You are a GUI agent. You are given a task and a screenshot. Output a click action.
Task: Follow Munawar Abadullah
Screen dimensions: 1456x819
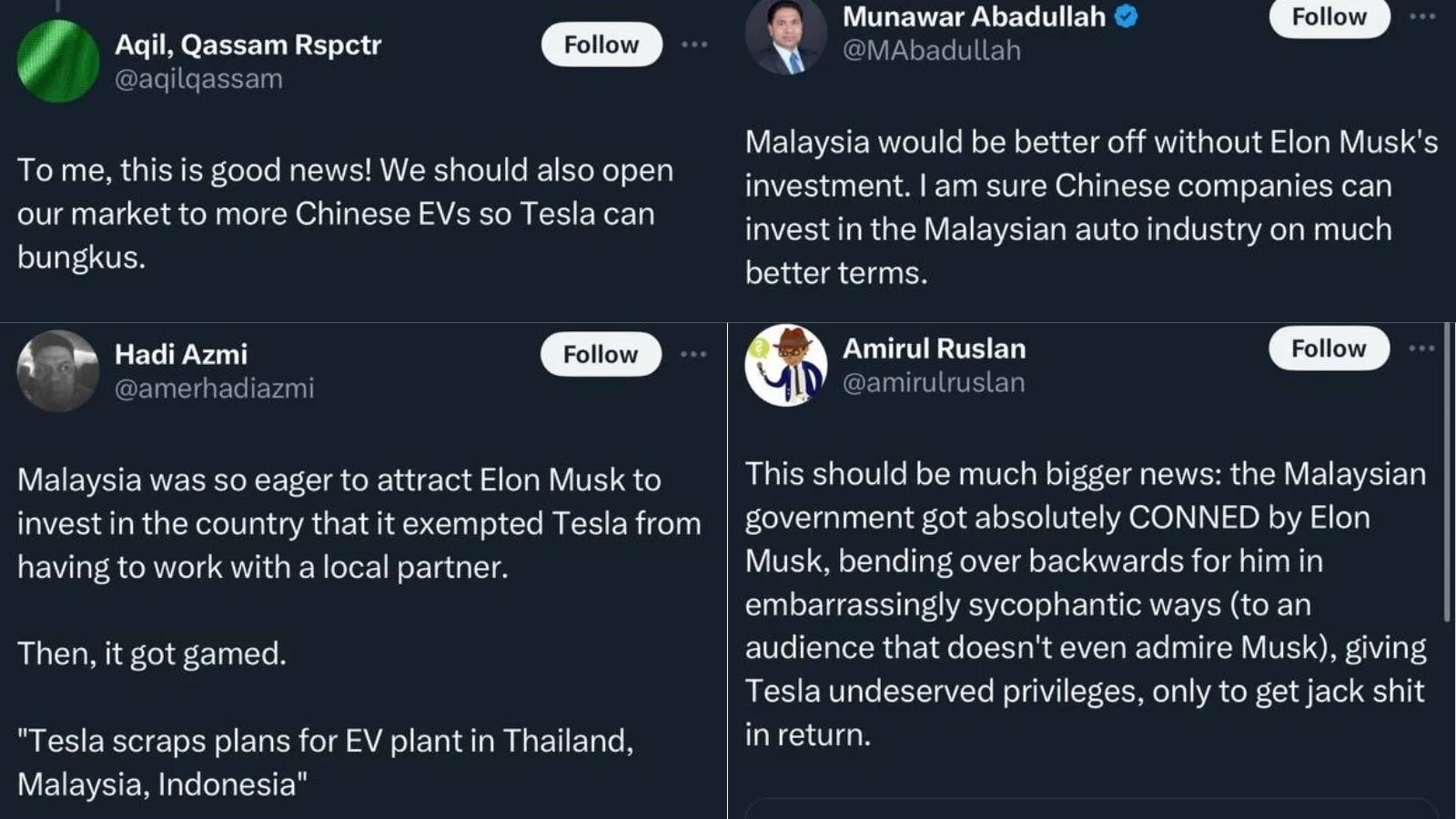pyautogui.click(x=1329, y=17)
